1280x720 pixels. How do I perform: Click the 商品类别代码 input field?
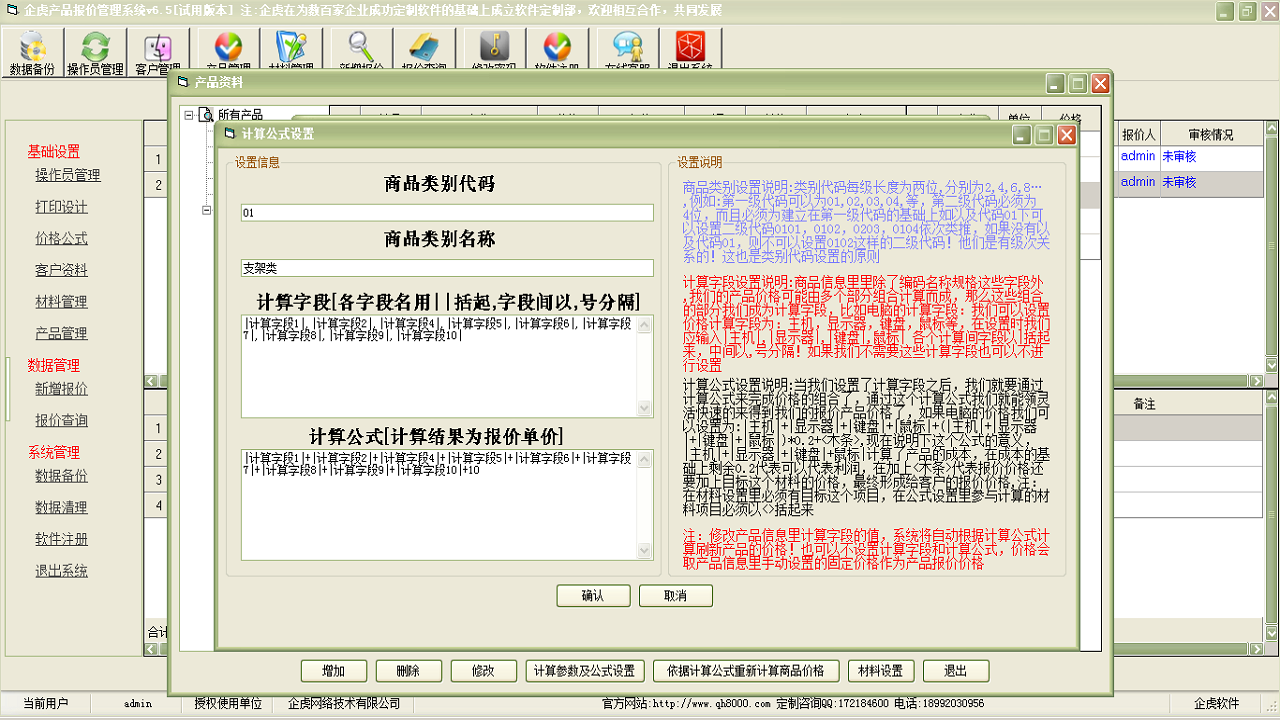[x=447, y=213]
